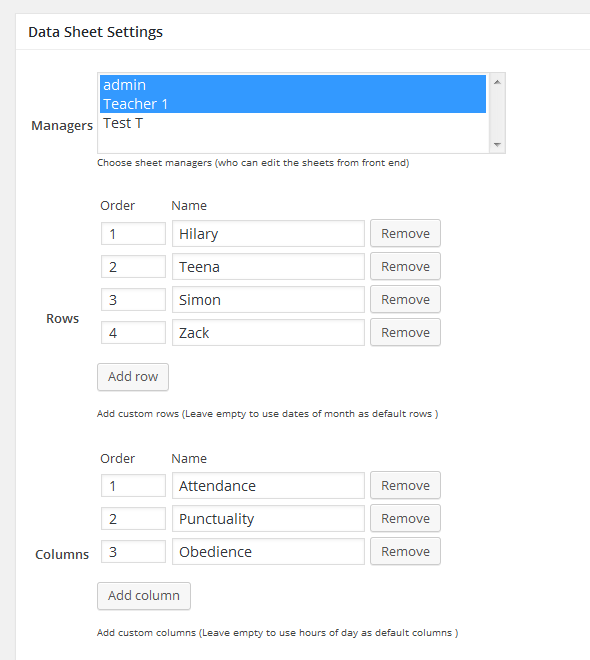Remove the Hilary row
Viewport: 590px width, 660px height.
405,233
